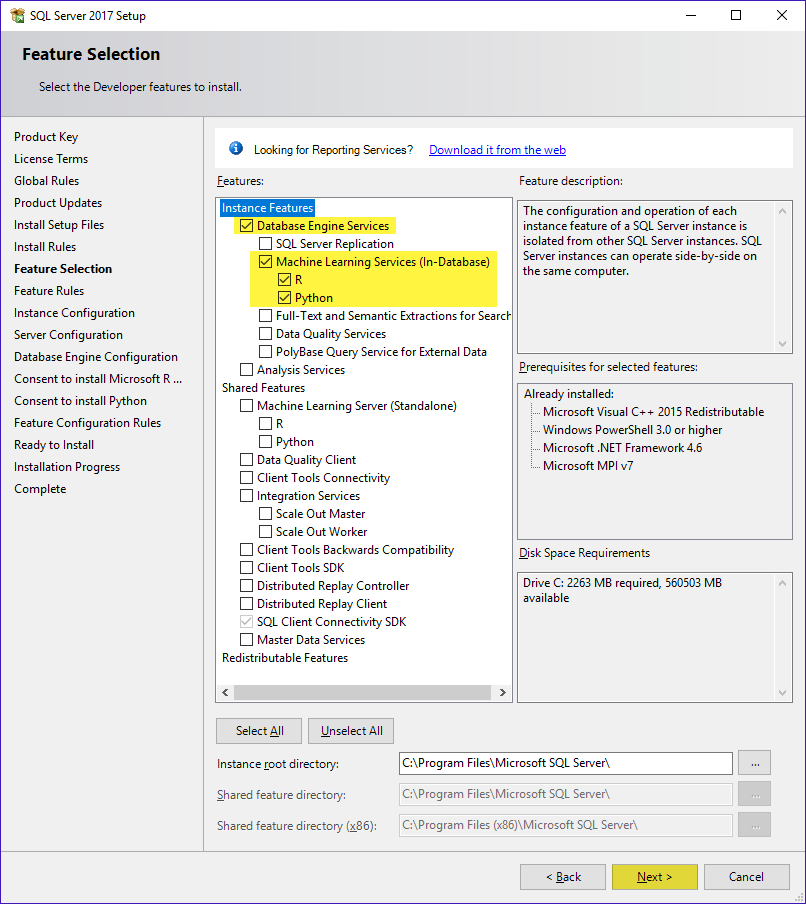Check the Scale Out Master option
The image size is (806, 904).
(x=265, y=513)
